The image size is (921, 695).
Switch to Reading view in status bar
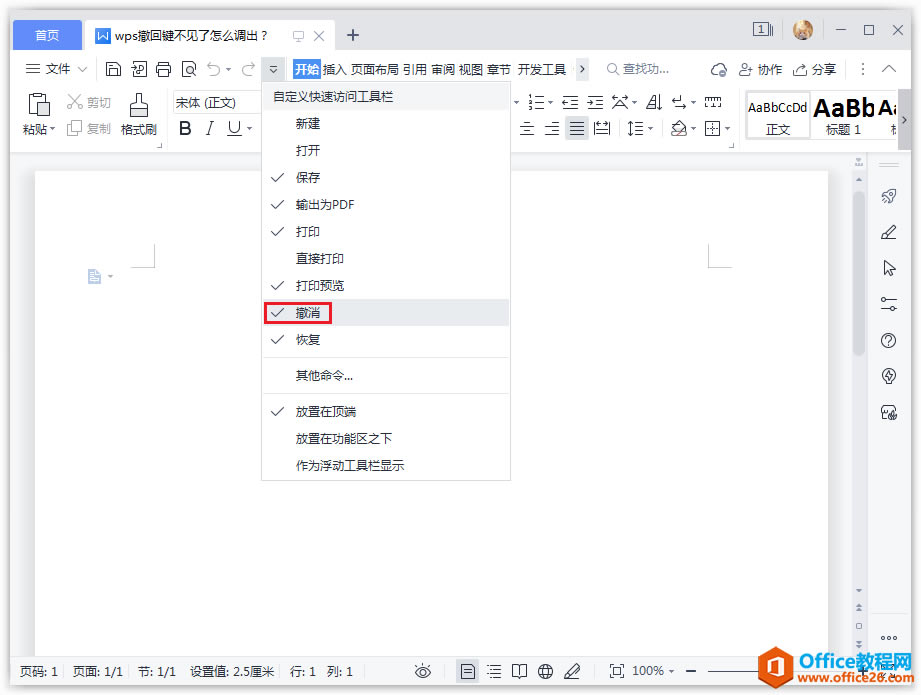coord(519,671)
